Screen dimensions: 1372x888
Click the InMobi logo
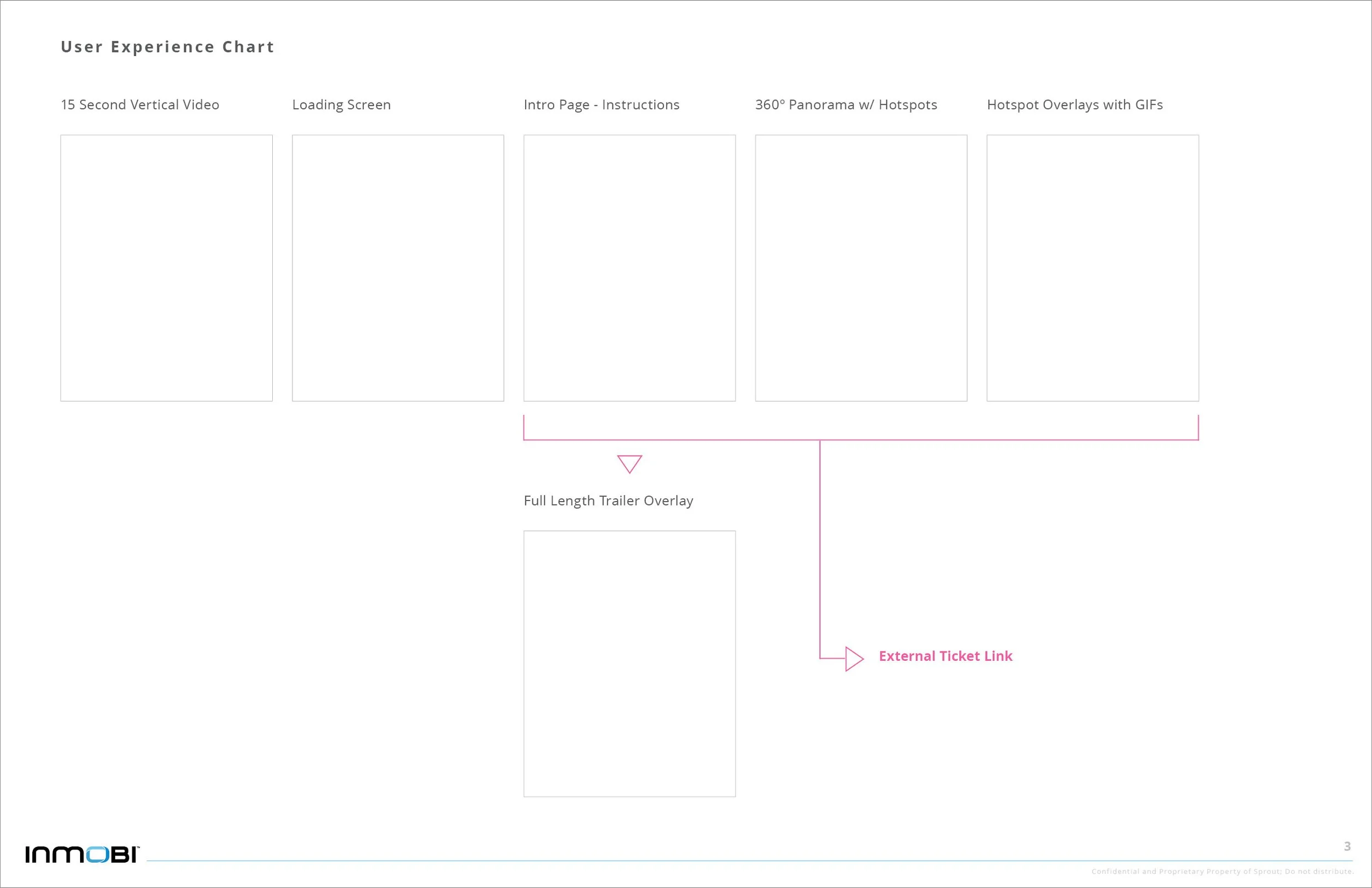[x=82, y=854]
